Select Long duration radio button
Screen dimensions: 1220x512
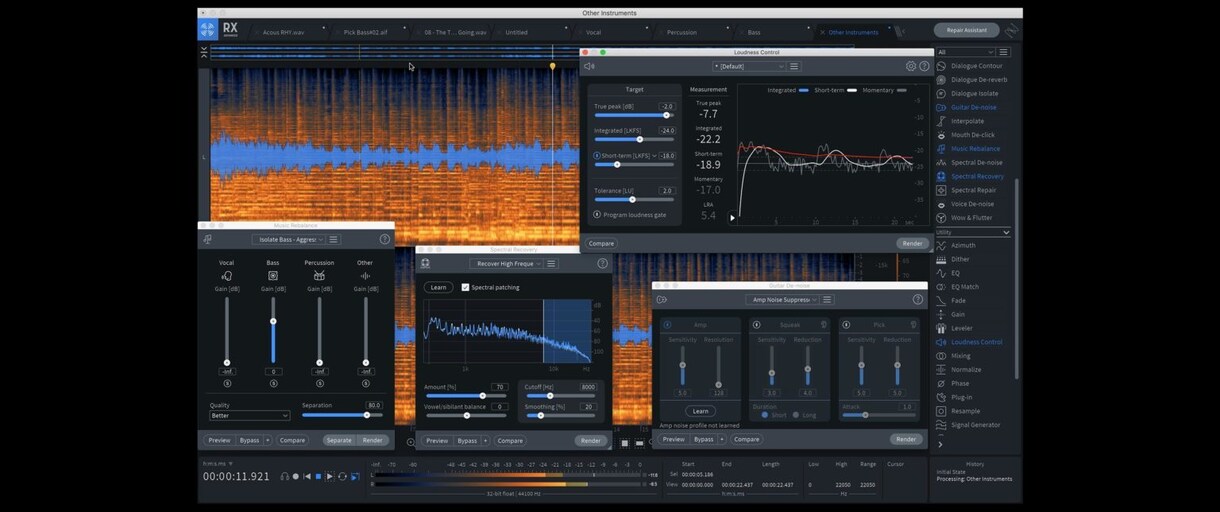tap(797, 415)
